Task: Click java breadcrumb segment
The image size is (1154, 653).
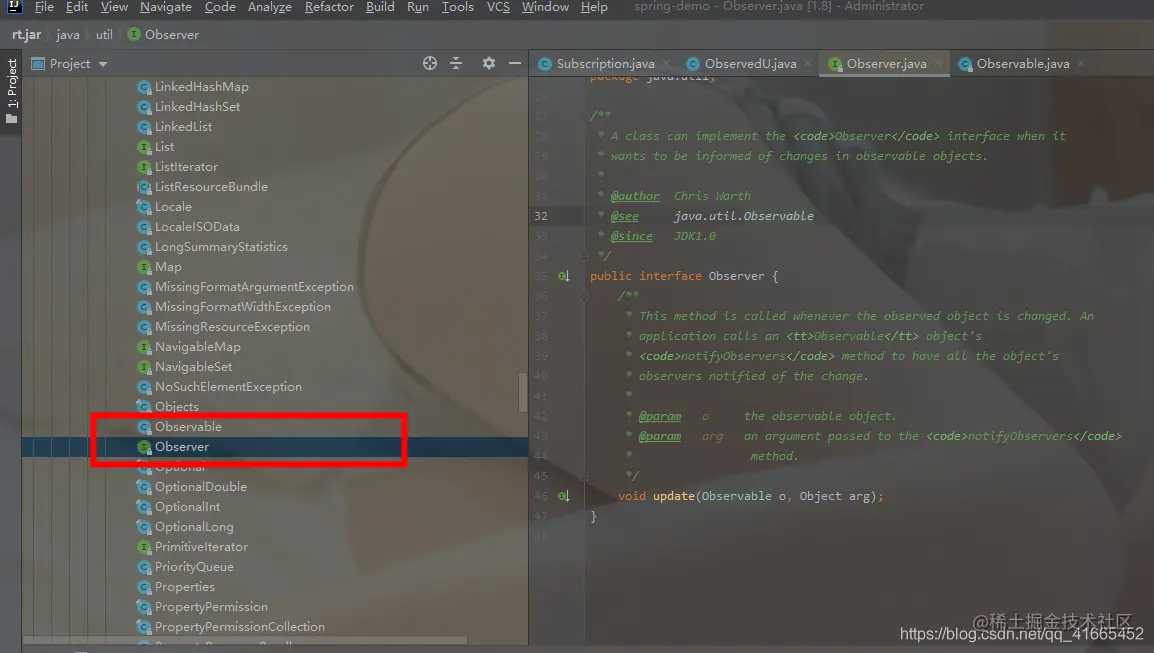Action: pyautogui.click(x=68, y=35)
